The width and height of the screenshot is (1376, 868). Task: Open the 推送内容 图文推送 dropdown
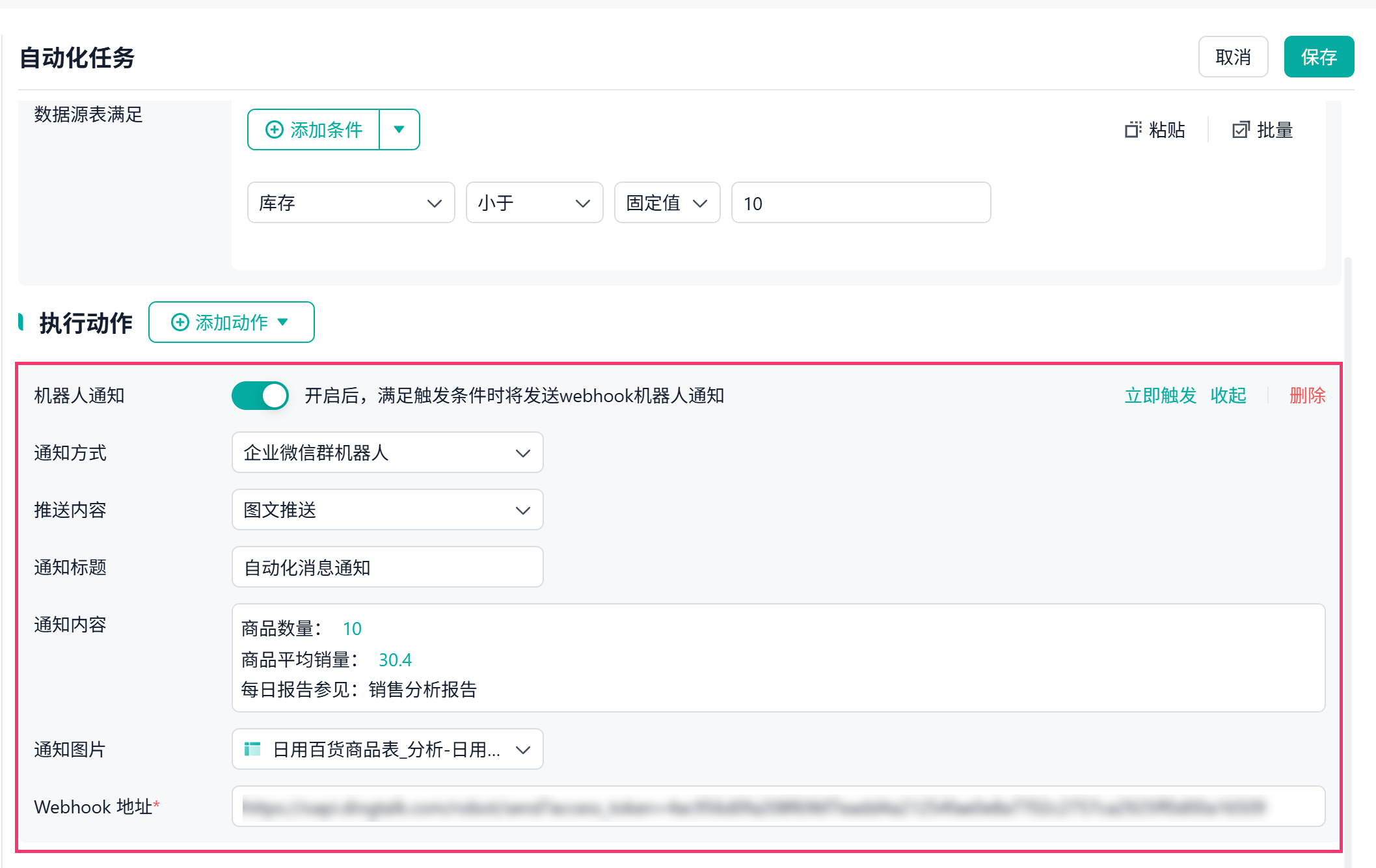pos(387,510)
